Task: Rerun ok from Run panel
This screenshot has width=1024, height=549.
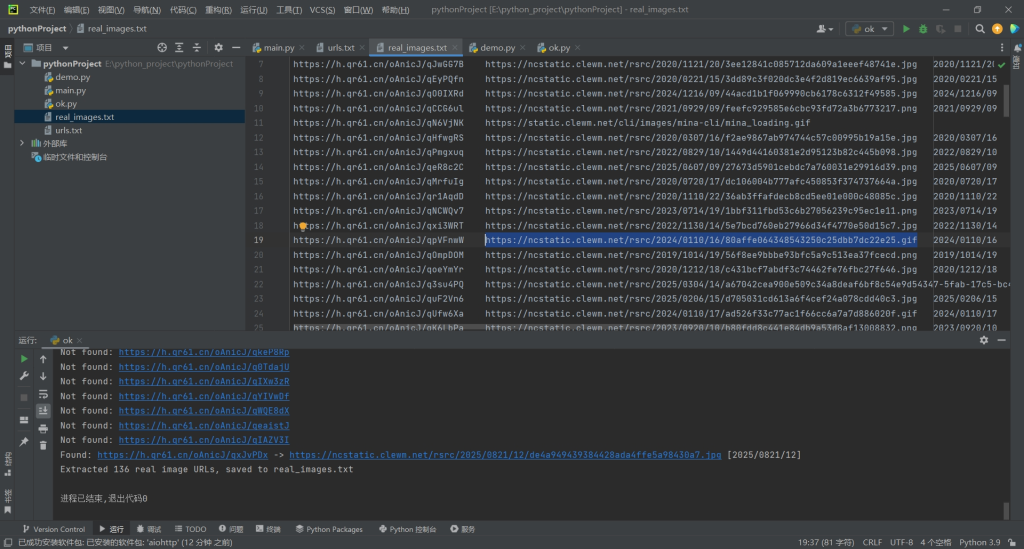Action: [24, 359]
